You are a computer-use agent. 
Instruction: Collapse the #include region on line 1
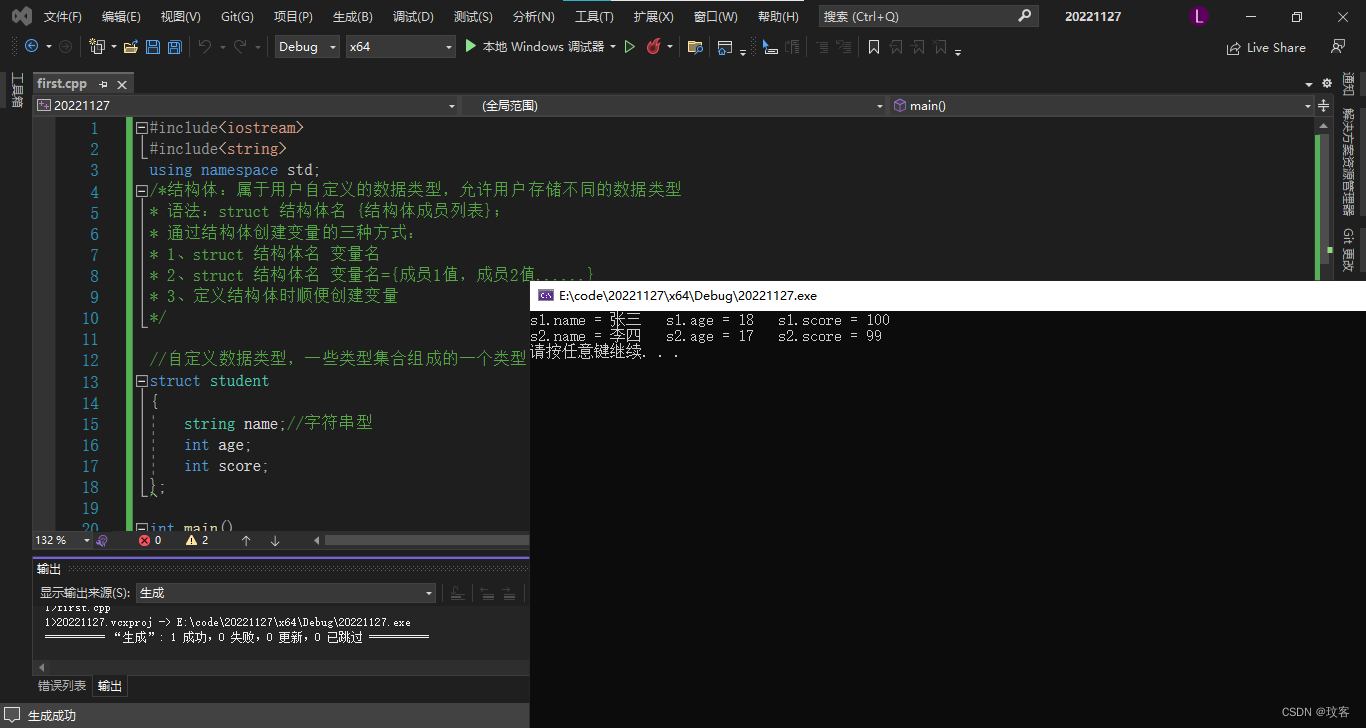(141, 128)
